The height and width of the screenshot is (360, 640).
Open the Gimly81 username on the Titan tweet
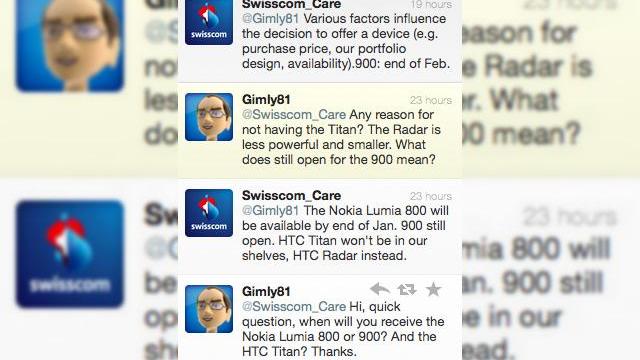(x=266, y=99)
